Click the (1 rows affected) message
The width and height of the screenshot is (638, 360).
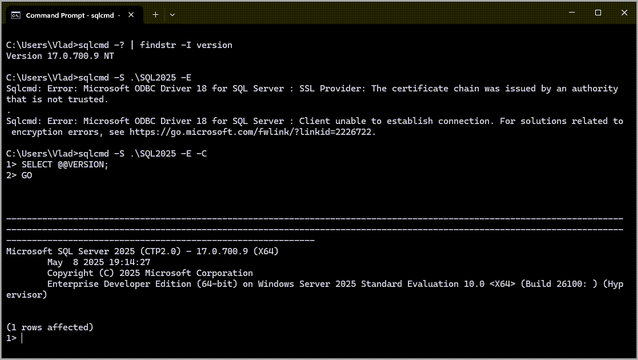50,327
